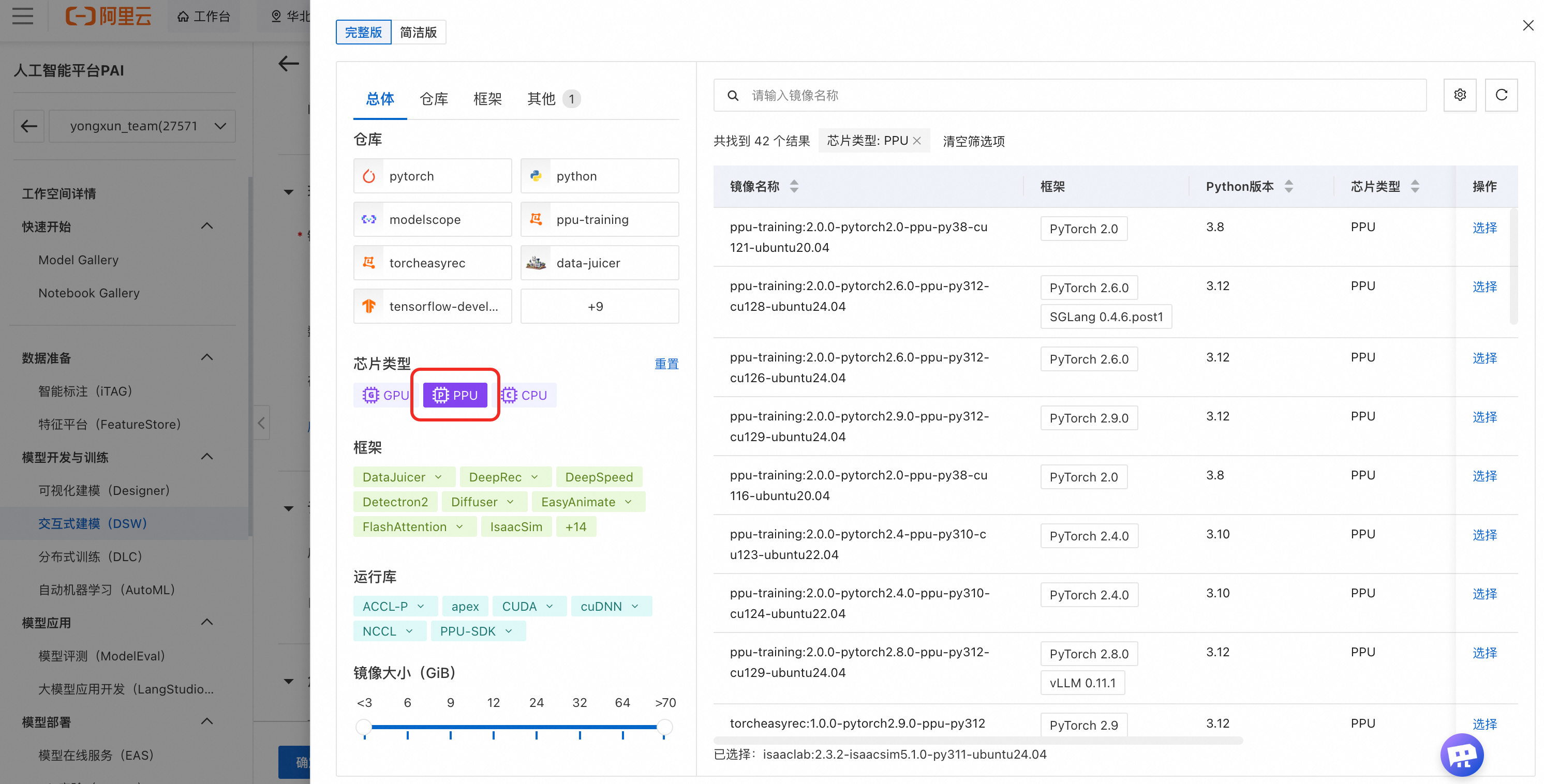Viewport: 1544px width, 784px height.
Task: Sort by 芯片类型 column
Action: tap(1415, 186)
